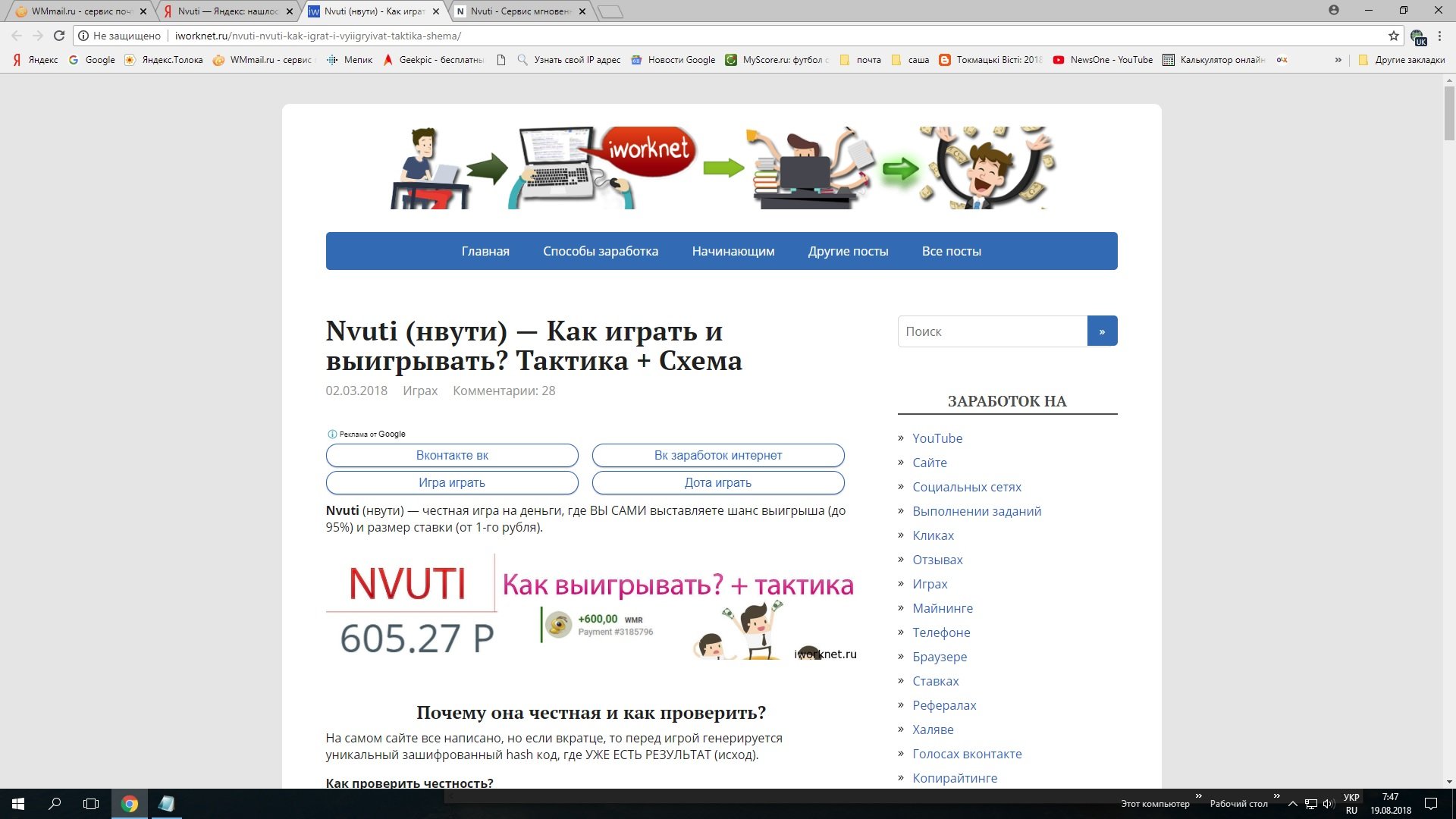Close the WMmail.ru tab
Image resolution: width=1456 pixels, height=819 pixels.
143,11
